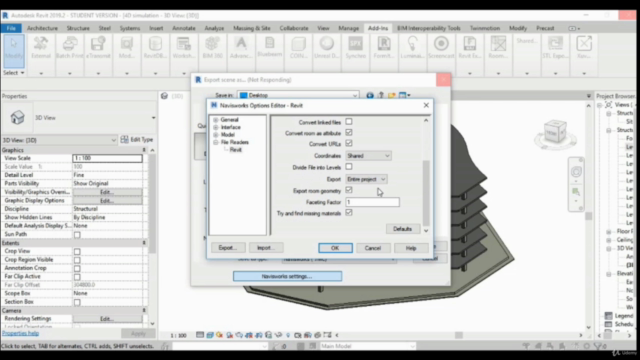Launch the Bluebeam add-in
The image size is (640, 360).
(269, 46)
